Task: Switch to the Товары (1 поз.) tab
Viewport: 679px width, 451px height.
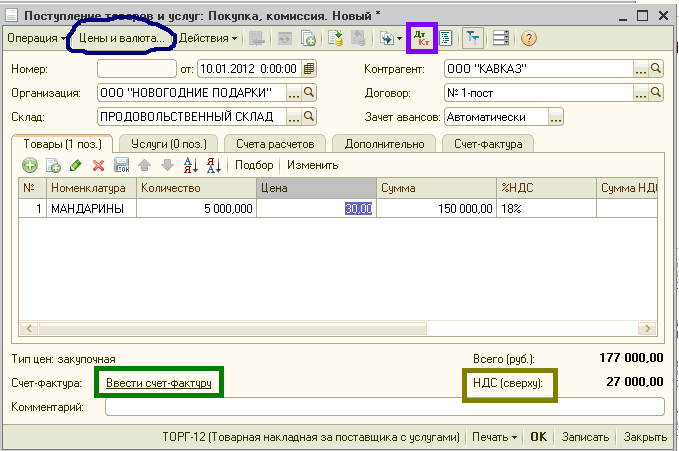Action: 62,144
